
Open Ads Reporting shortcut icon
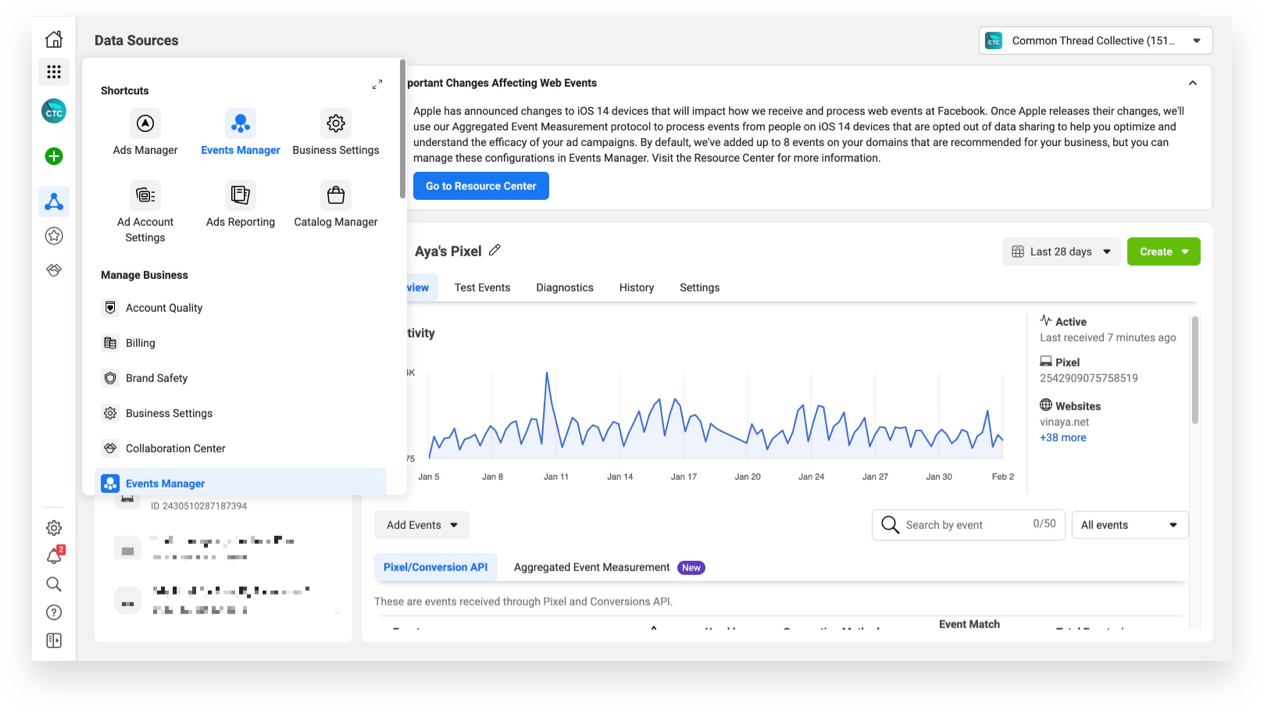click(x=240, y=196)
